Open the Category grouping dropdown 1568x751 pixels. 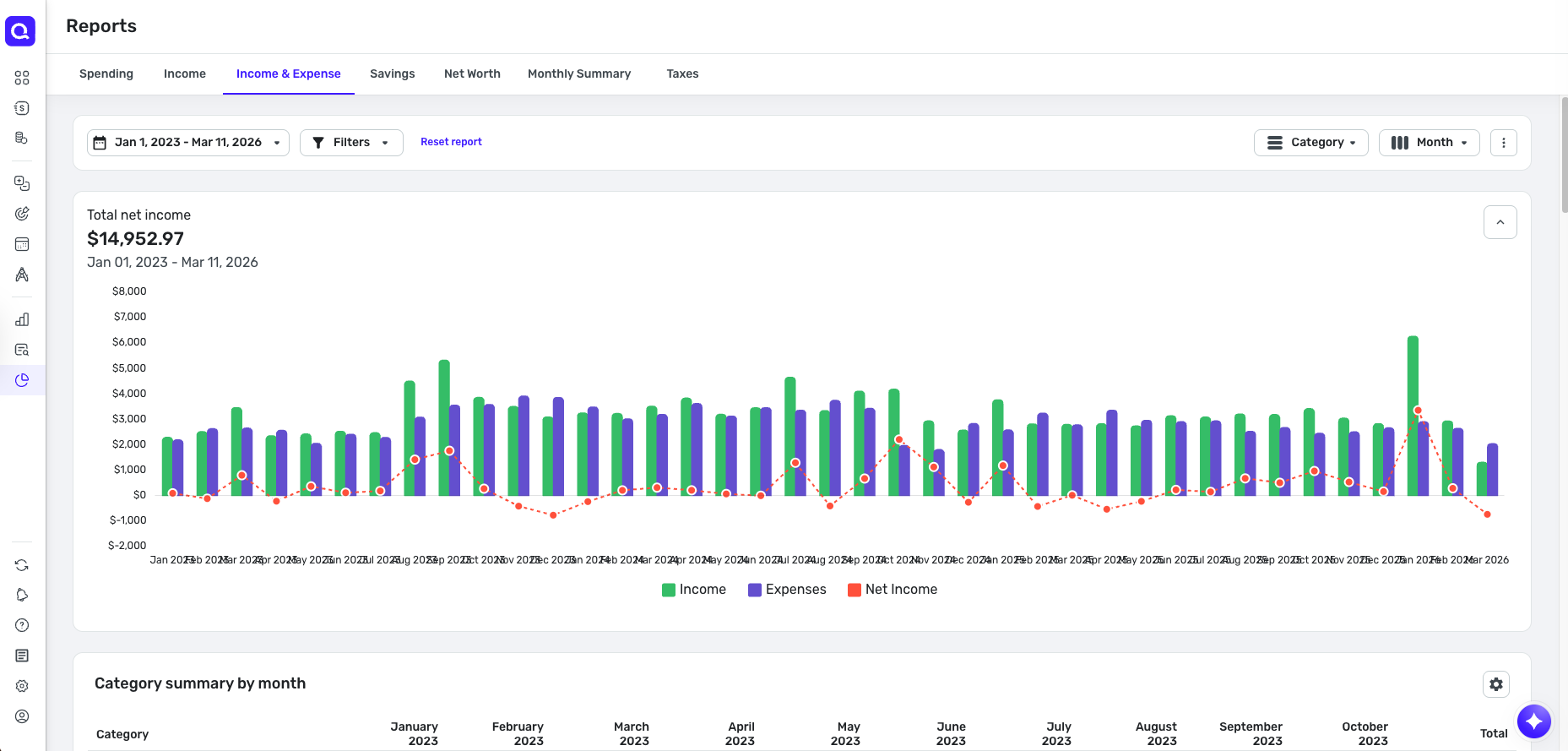click(x=1311, y=143)
